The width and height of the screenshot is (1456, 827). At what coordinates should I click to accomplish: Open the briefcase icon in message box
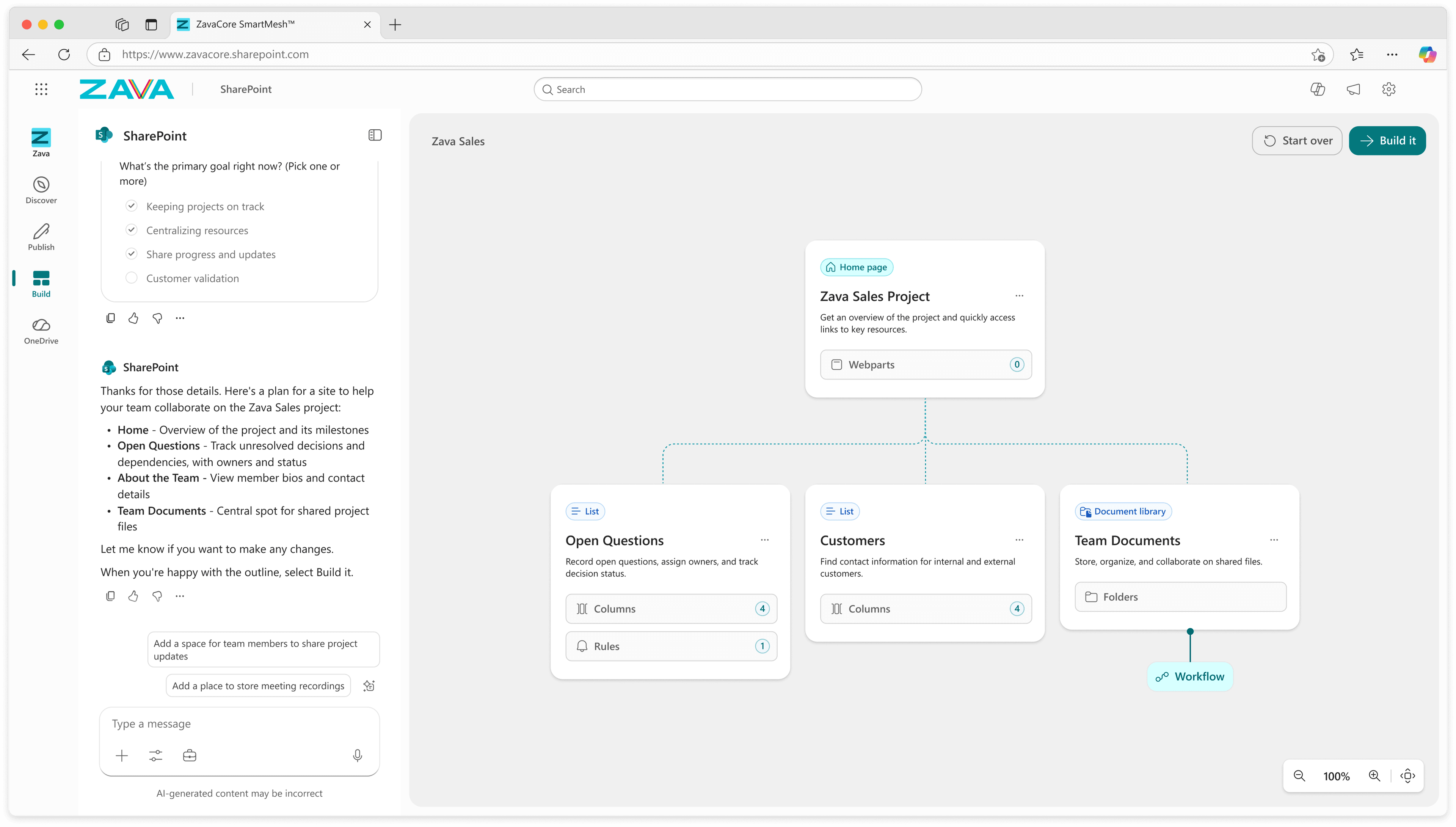[190, 755]
